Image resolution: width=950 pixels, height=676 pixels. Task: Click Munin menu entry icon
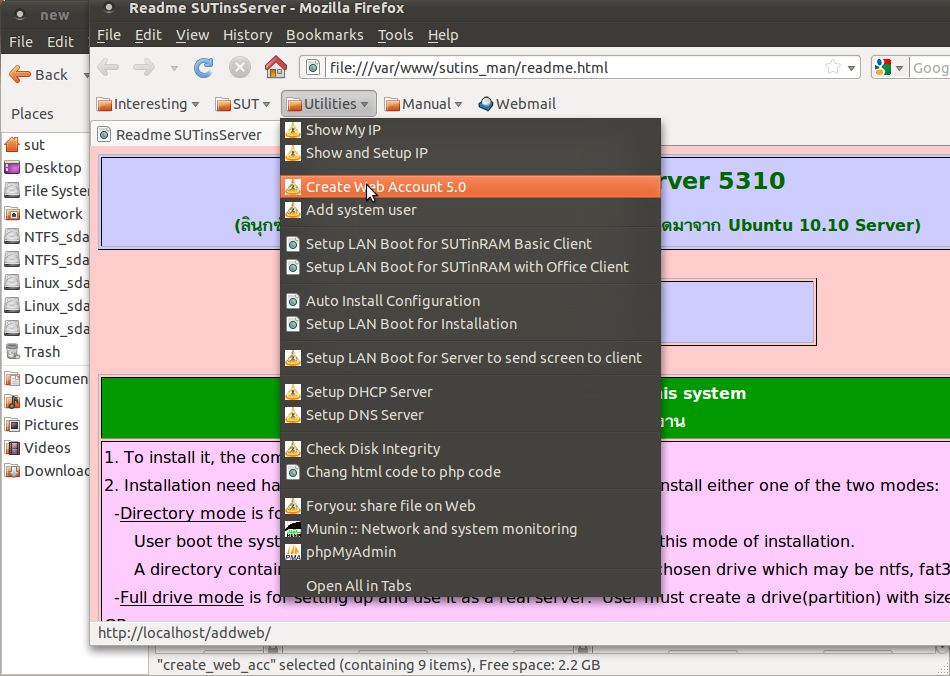pyautogui.click(x=293, y=529)
